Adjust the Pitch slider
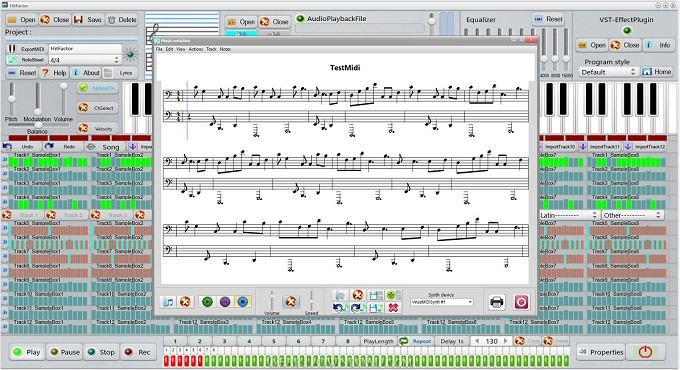The image size is (680, 370). point(12,99)
